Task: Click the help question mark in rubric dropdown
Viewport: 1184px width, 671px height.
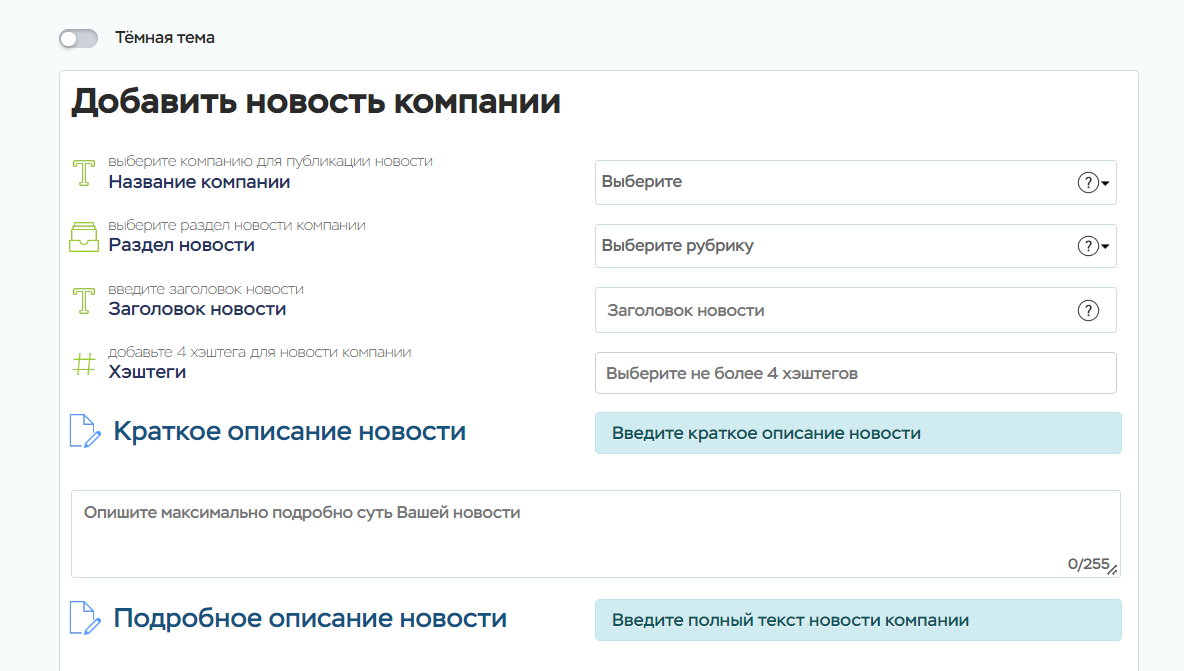Action: [x=1087, y=246]
